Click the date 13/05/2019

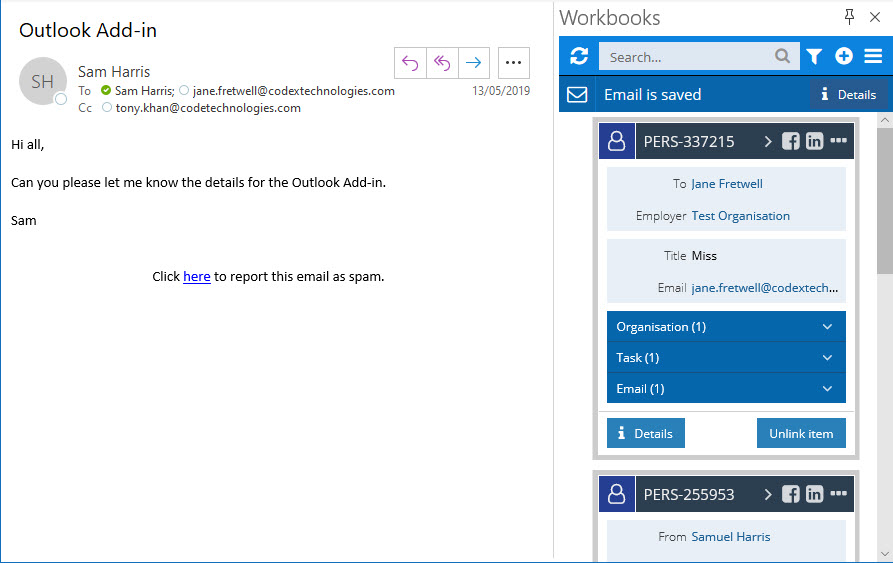[501, 91]
